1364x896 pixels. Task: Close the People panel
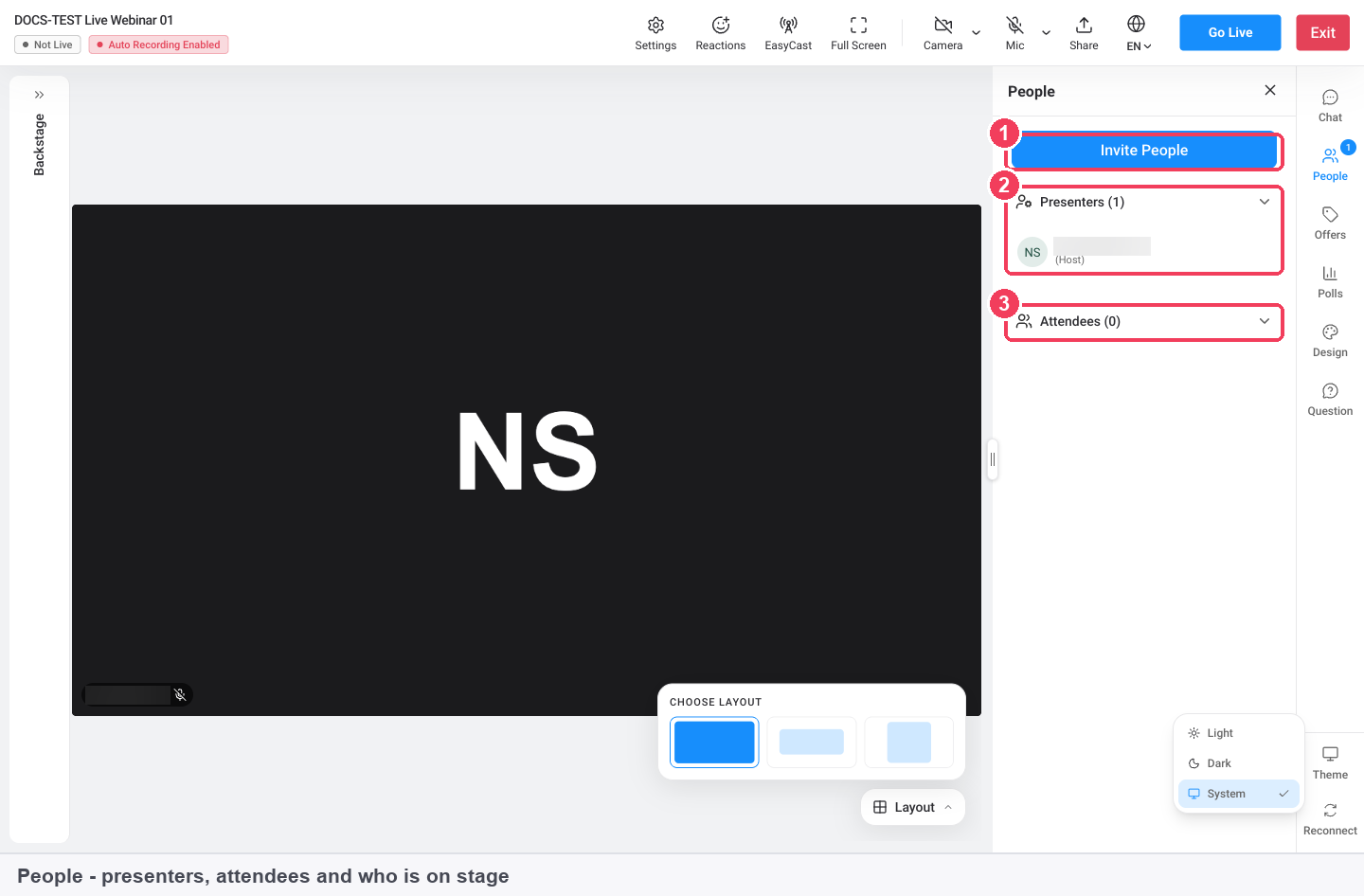(x=1270, y=90)
